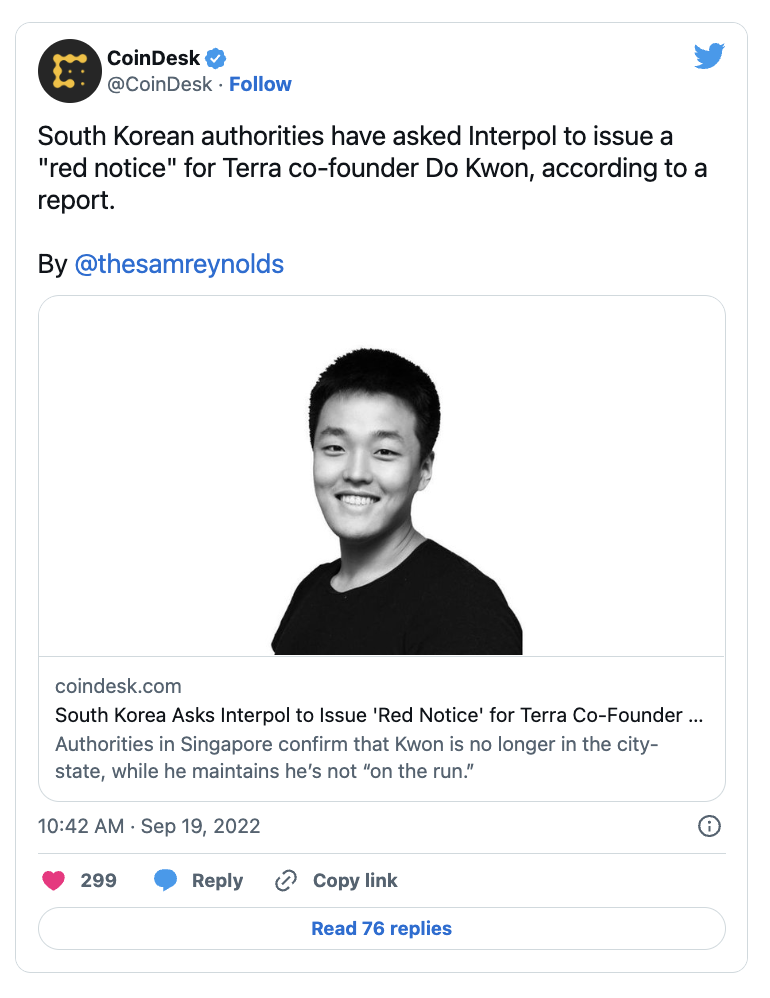Click the coindesk.com domain label
The height and width of the screenshot is (998, 770).
click(118, 686)
